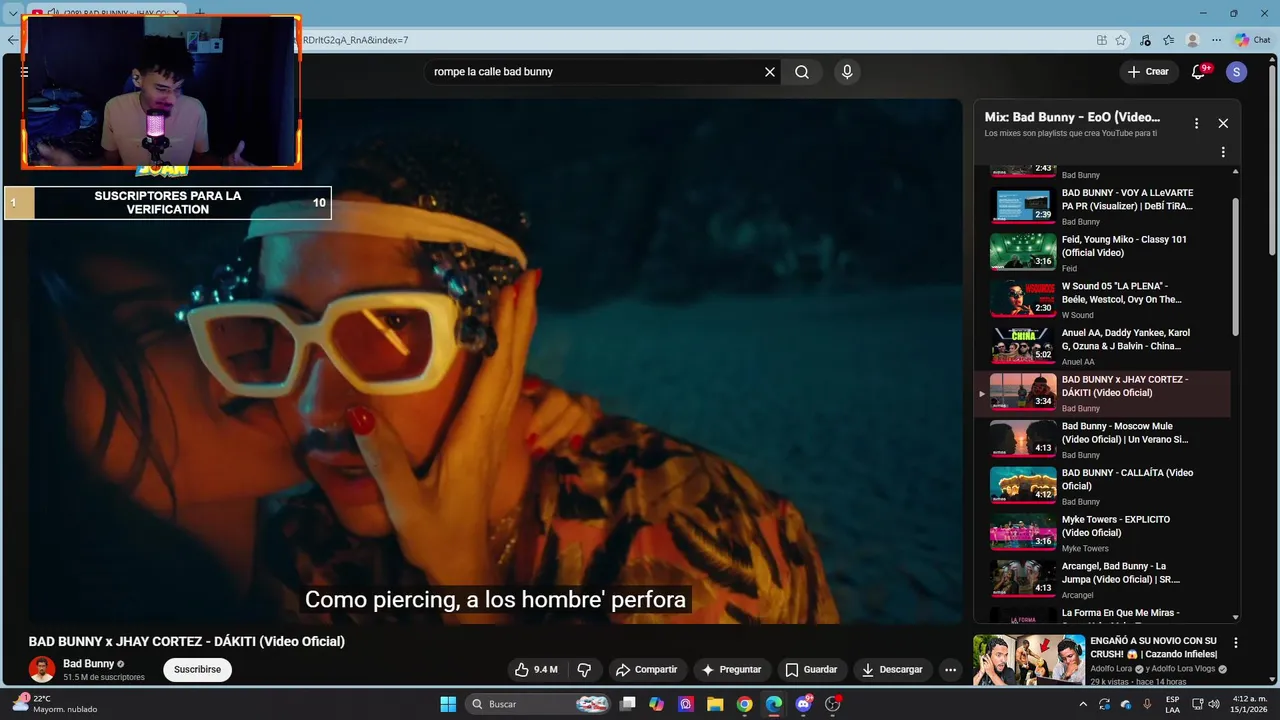Click the DÁKITI video player
1280x720 pixels.
495,360
